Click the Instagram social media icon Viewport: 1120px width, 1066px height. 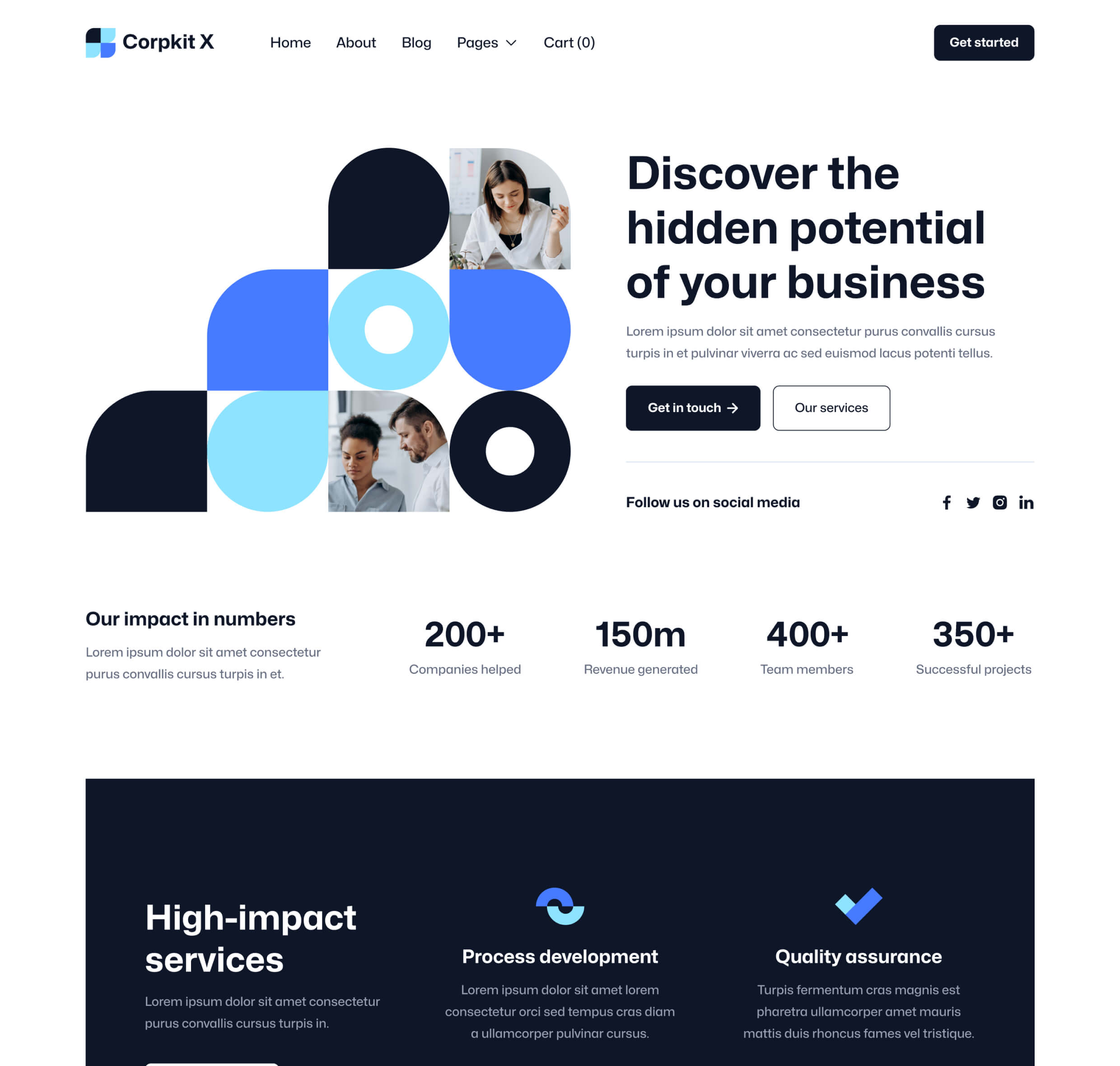click(x=999, y=502)
